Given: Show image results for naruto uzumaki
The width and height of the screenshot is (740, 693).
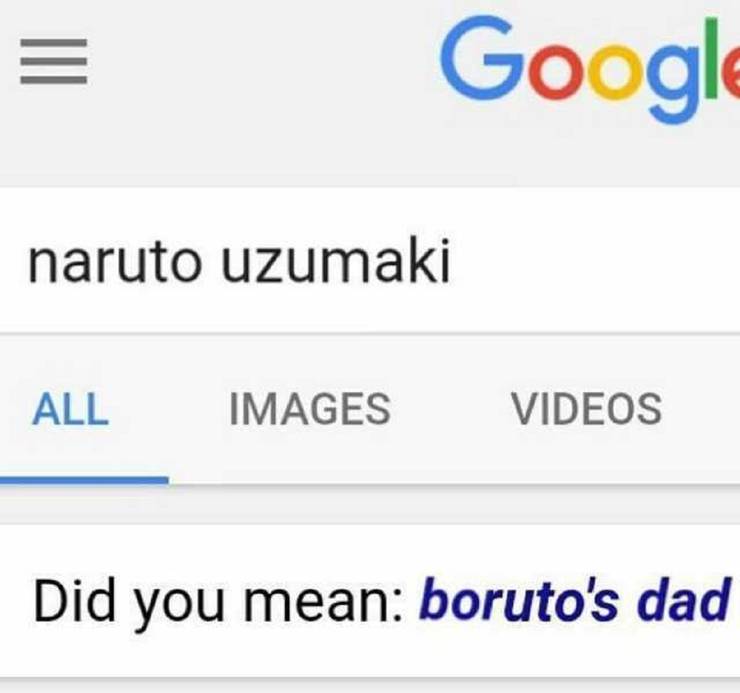Looking at the screenshot, I should (309, 409).
